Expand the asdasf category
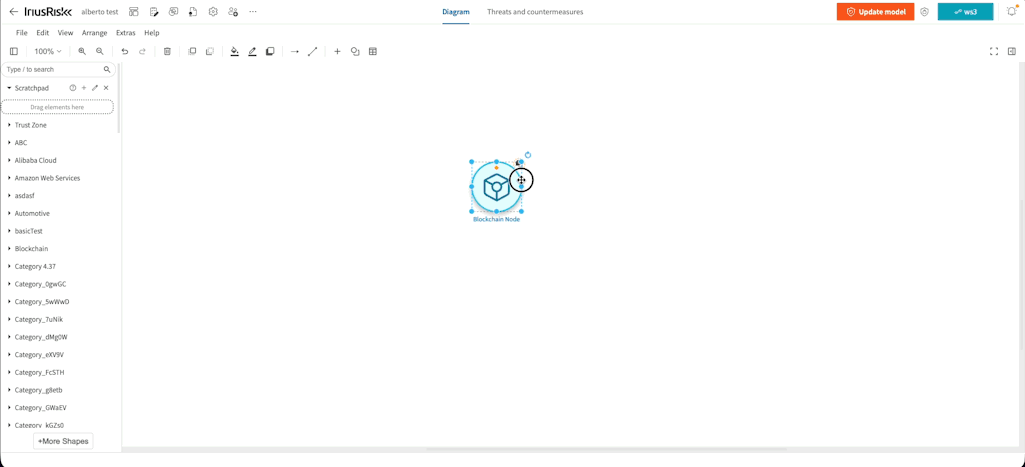This screenshot has width=1025, height=467. [26, 196]
